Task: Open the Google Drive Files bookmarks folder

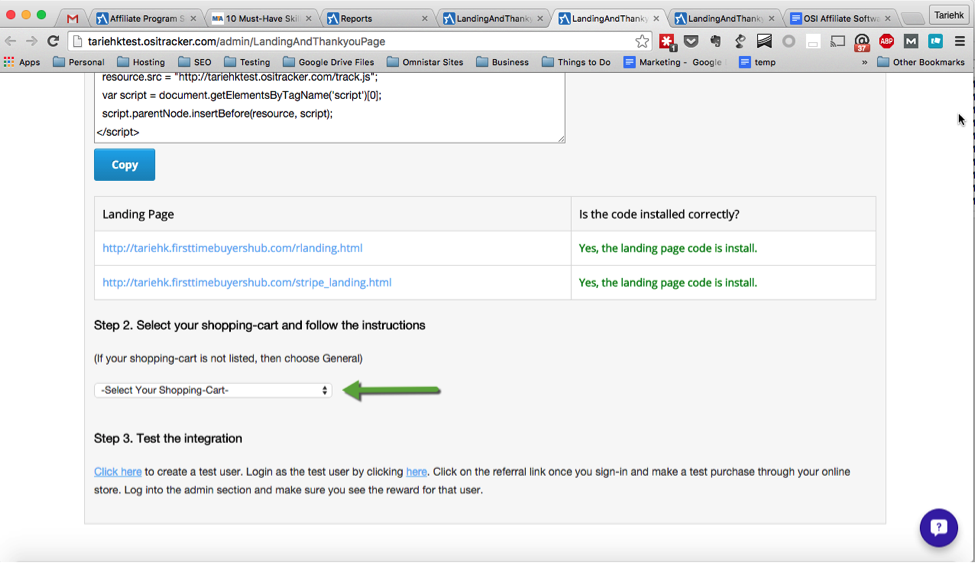Action: click(328, 62)
